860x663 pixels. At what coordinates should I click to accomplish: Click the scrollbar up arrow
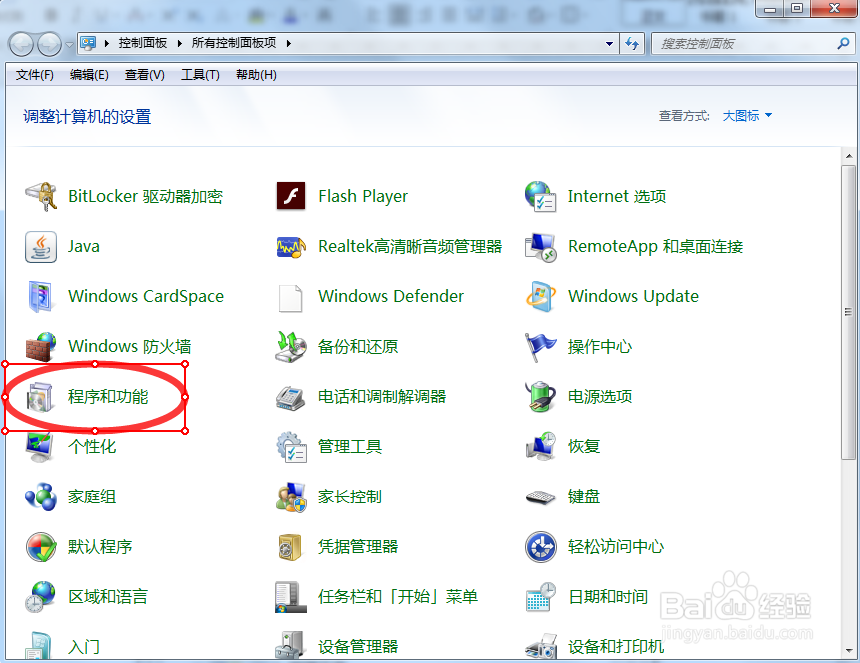pos(849,156)
